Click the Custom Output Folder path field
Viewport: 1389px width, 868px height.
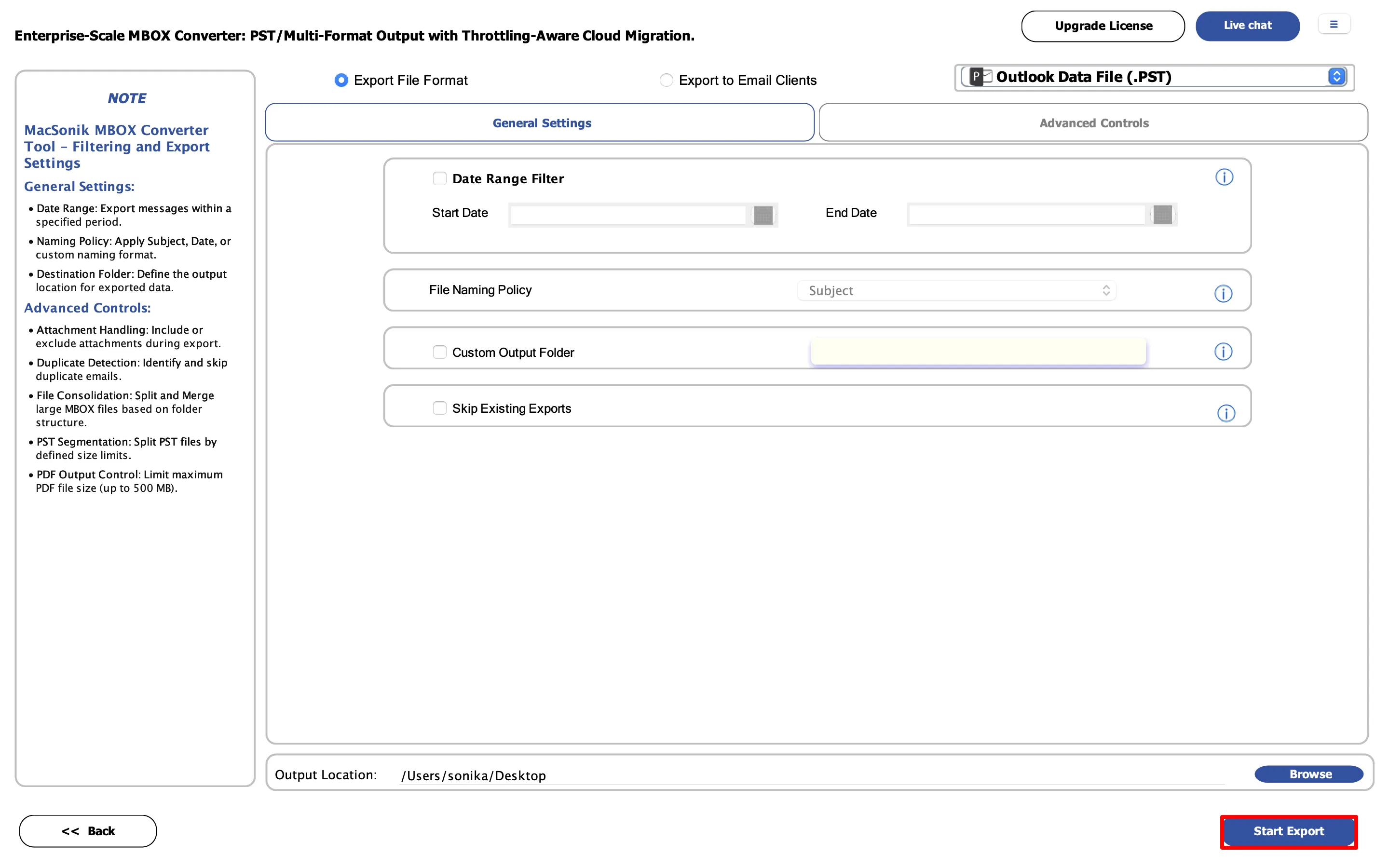978,351
